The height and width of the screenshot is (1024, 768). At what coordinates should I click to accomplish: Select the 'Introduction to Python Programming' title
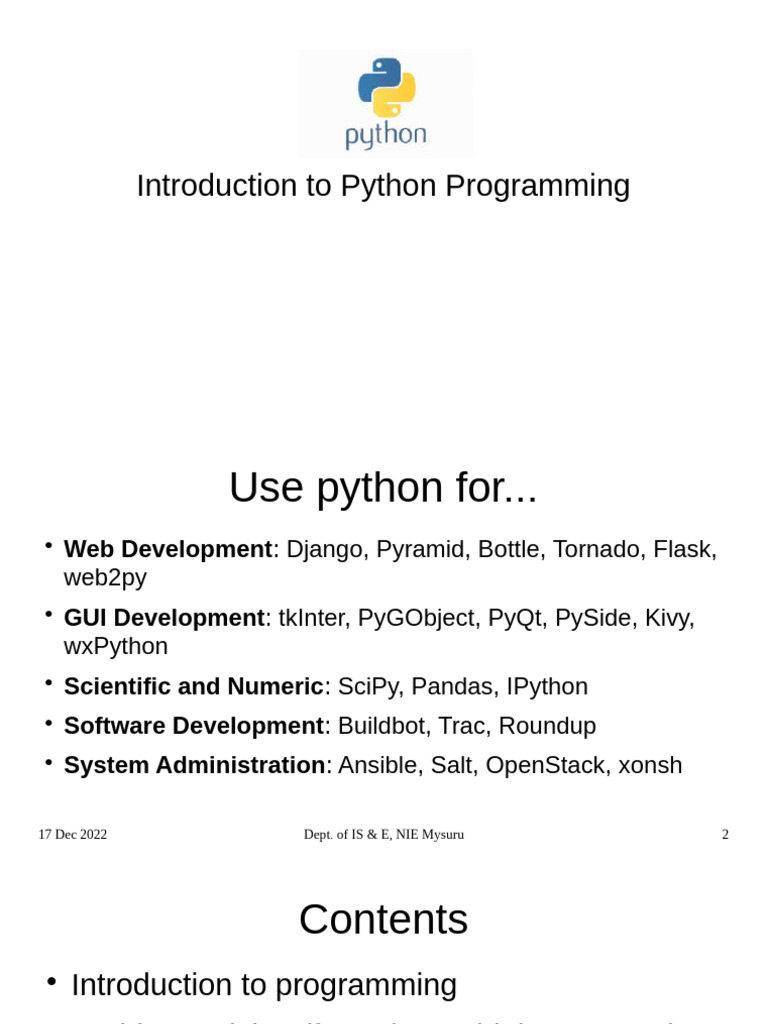click(x=383, y=186)
